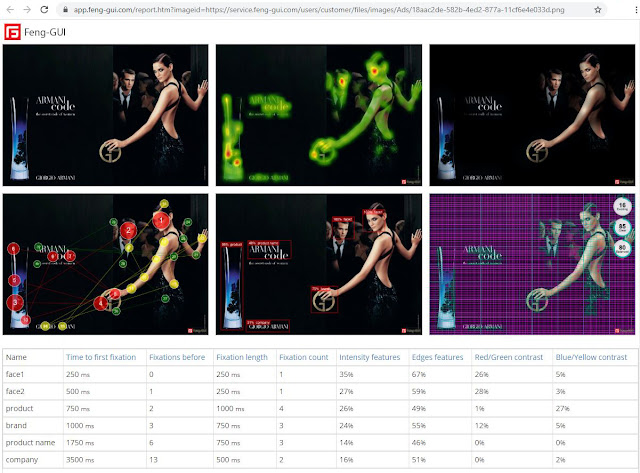Click the 1000 ms fixation length for product
The height and width of the screenshot is (473, 640).
click(230, 409)
